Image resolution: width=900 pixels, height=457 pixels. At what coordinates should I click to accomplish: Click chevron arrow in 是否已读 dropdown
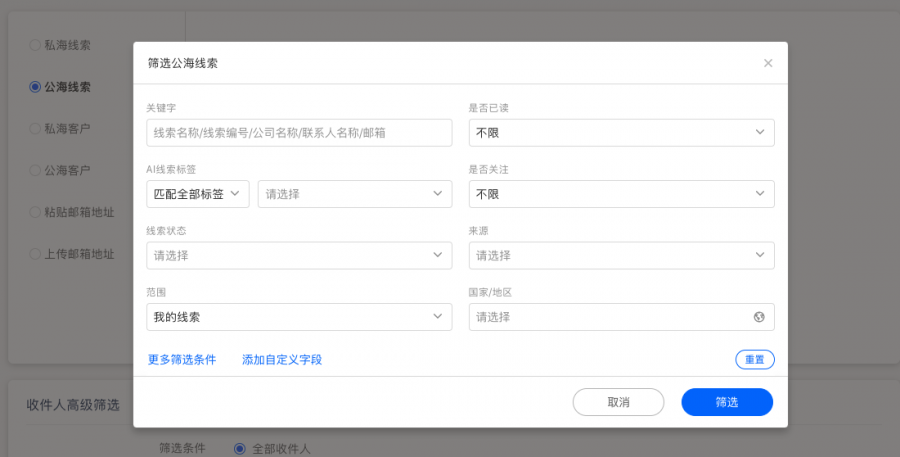[760, 132]
